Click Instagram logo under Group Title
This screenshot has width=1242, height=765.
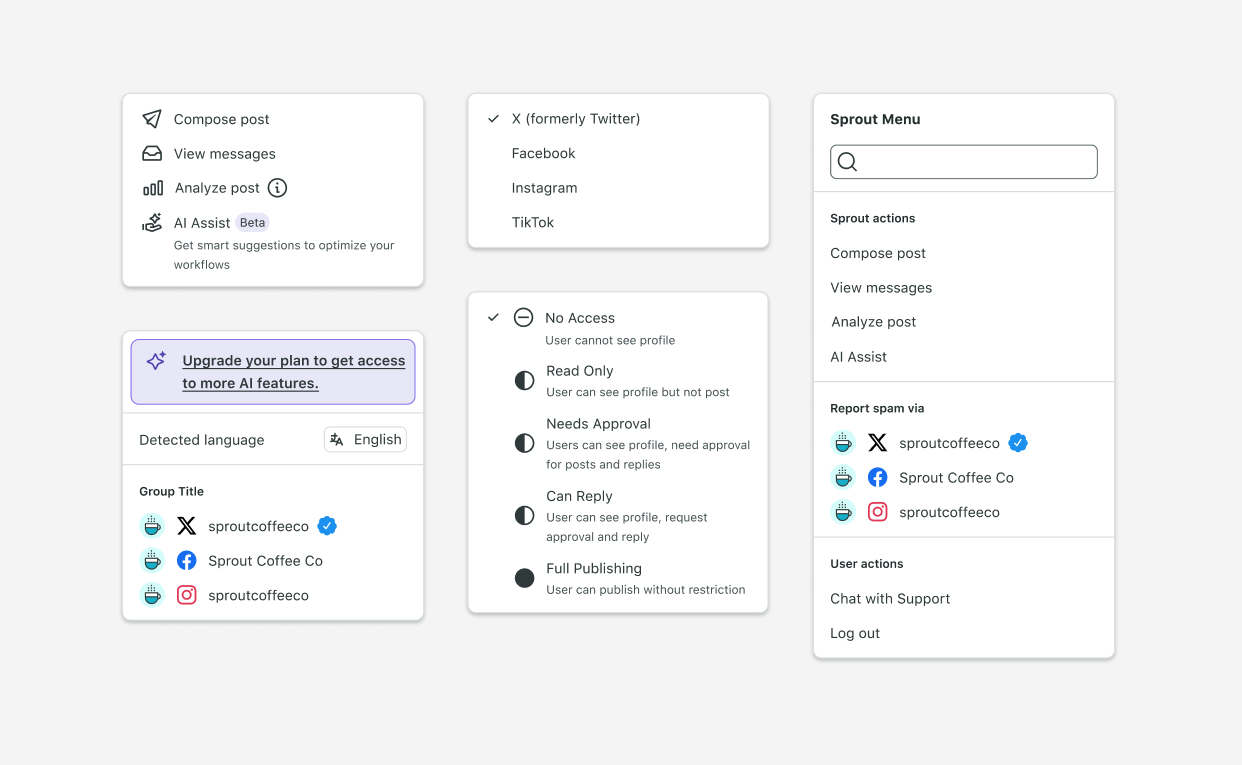187,595
